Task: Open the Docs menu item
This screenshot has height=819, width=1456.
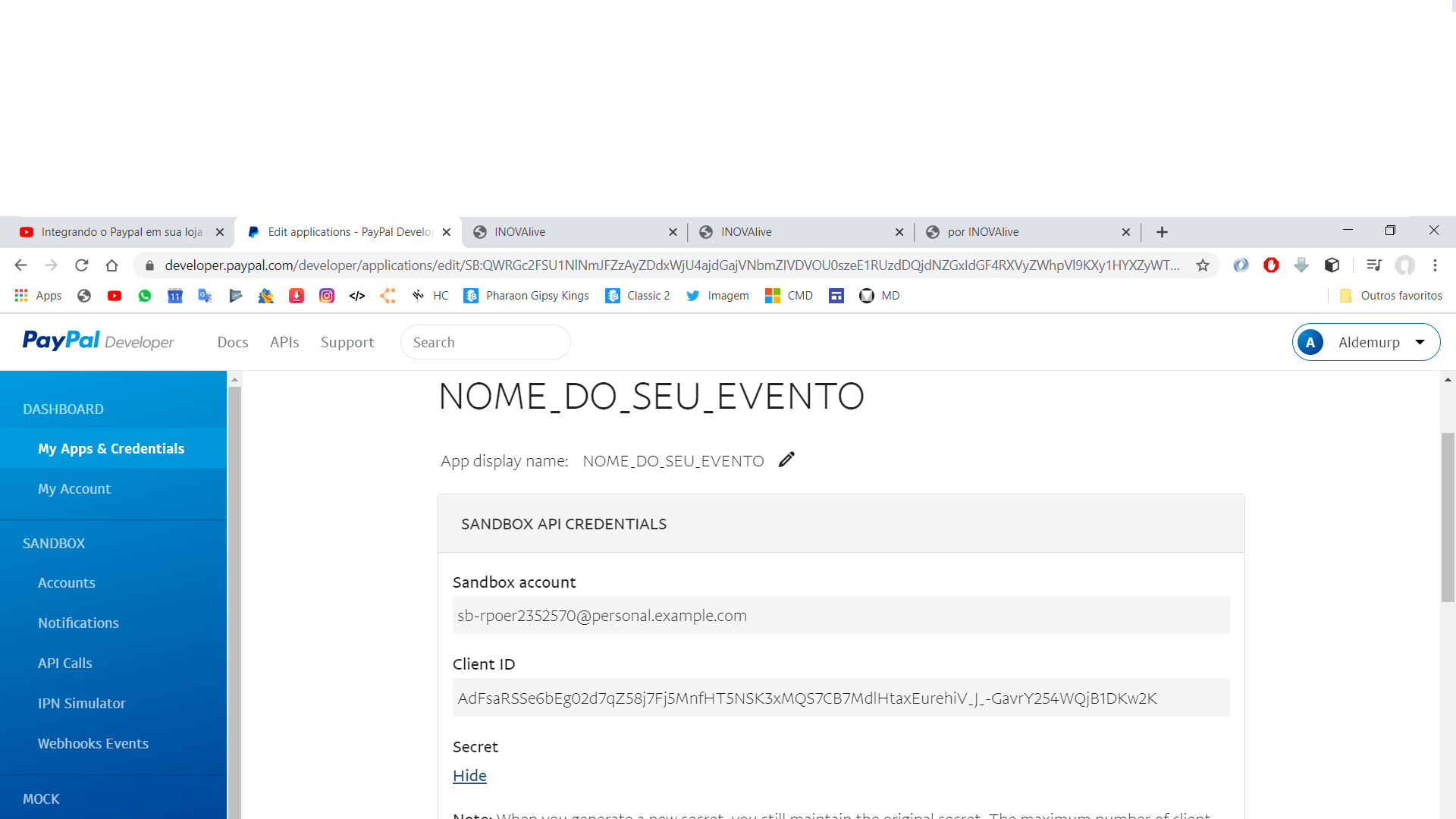Action: pos(233,342)
